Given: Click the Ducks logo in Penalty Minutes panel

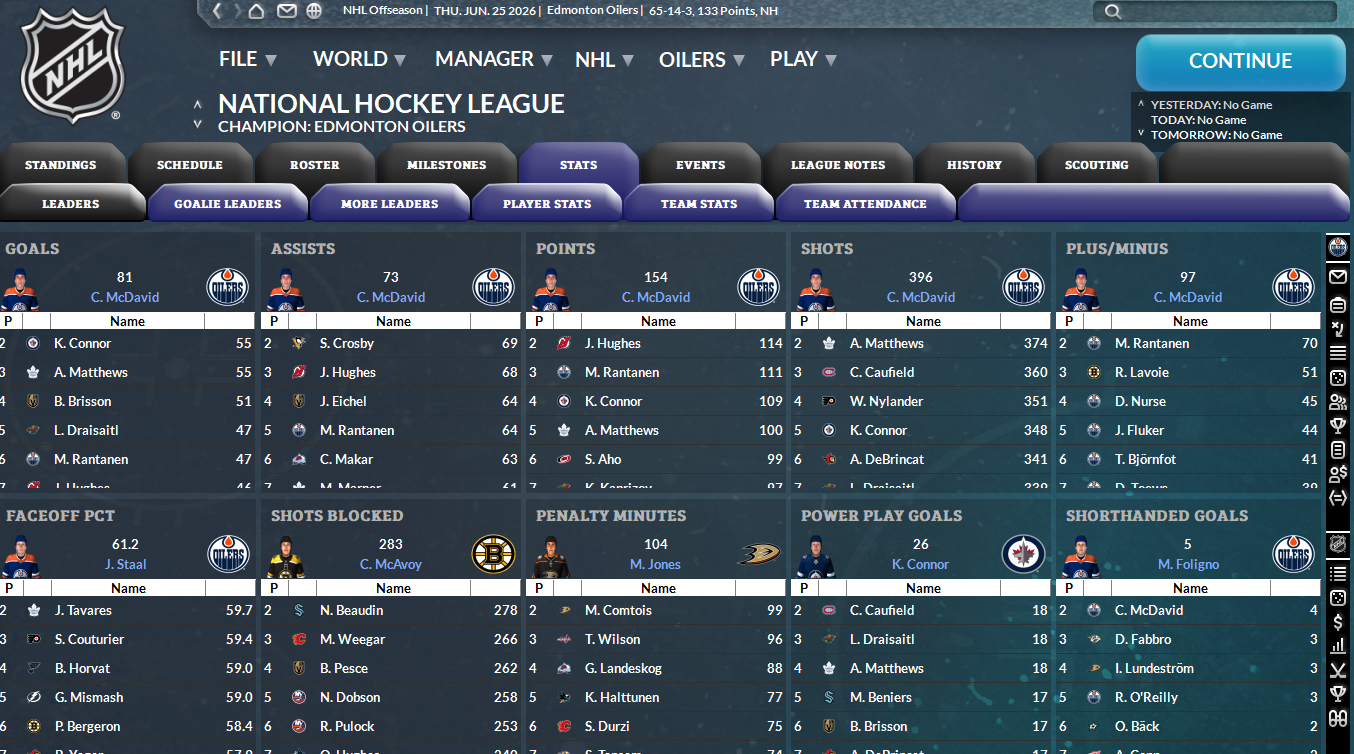Looking at the screenshot, I should (759, 554).
